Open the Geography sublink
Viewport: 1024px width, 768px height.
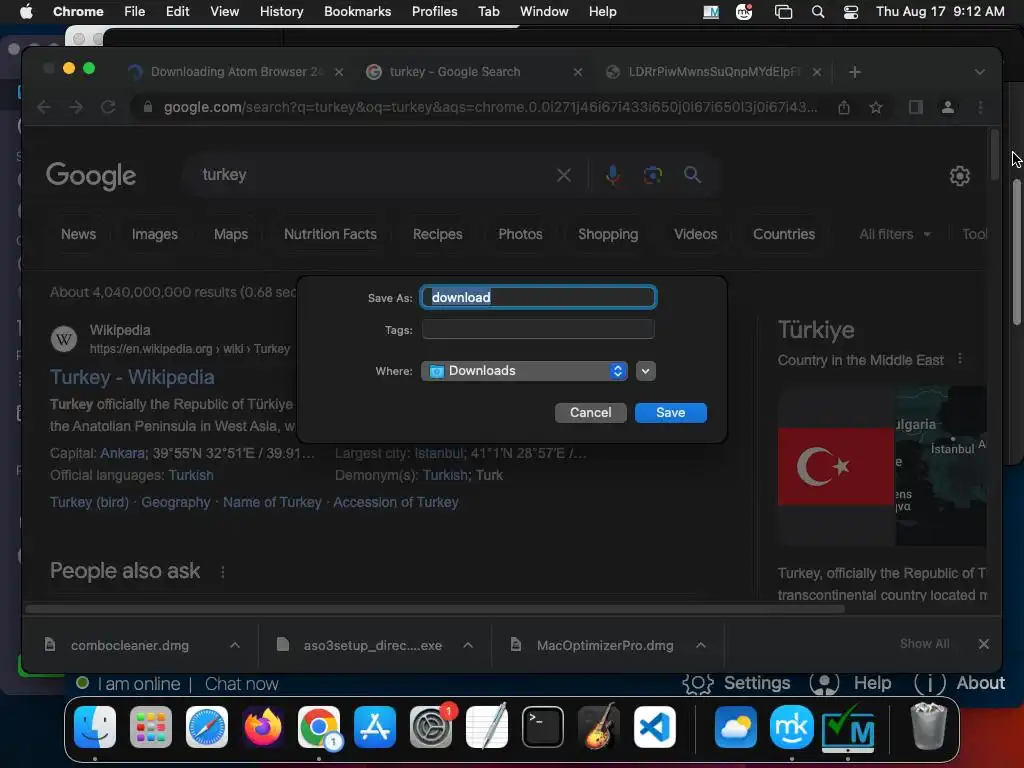click(176, 502)
